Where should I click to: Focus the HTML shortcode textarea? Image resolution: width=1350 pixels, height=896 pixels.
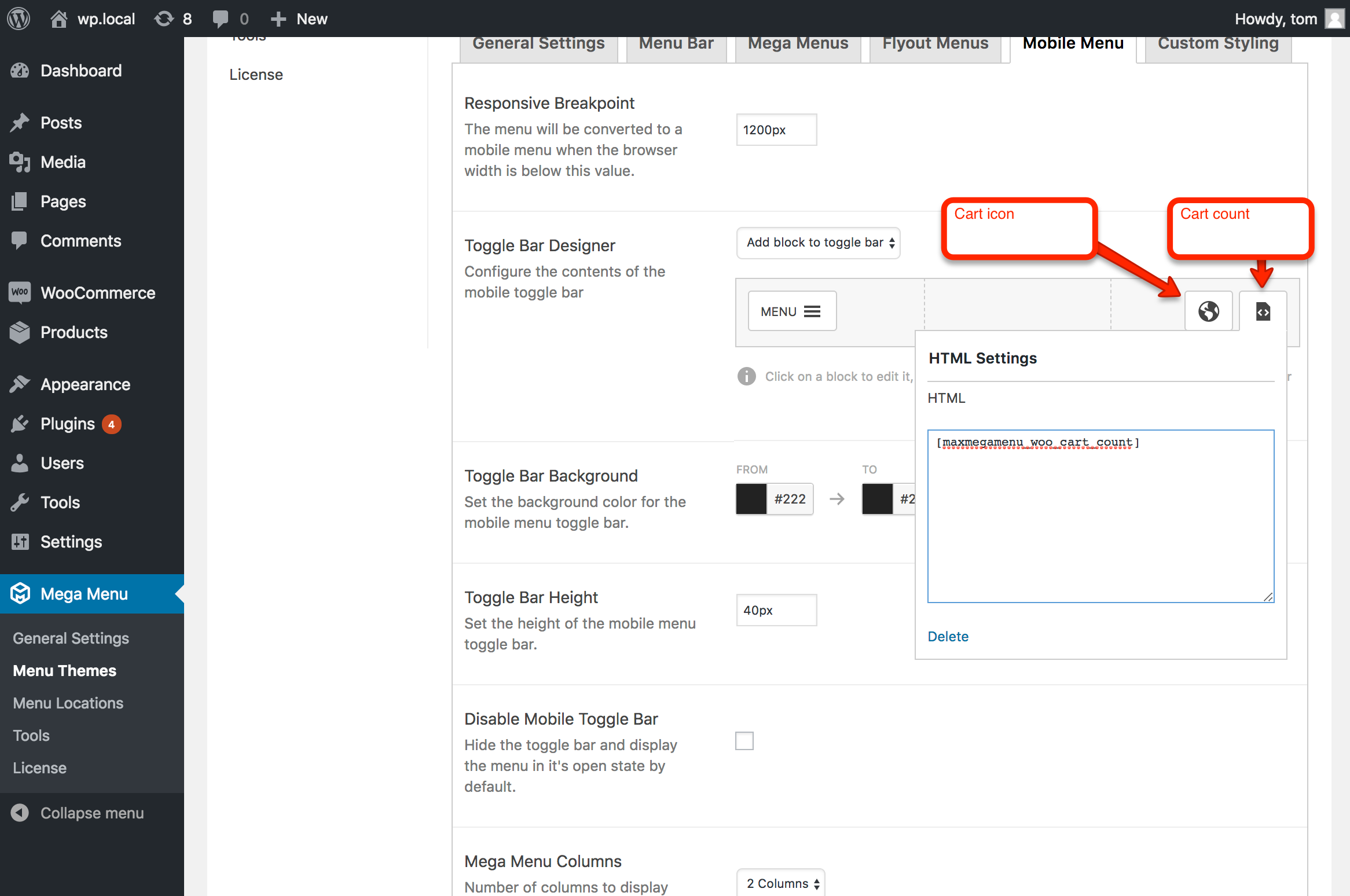1100,515
